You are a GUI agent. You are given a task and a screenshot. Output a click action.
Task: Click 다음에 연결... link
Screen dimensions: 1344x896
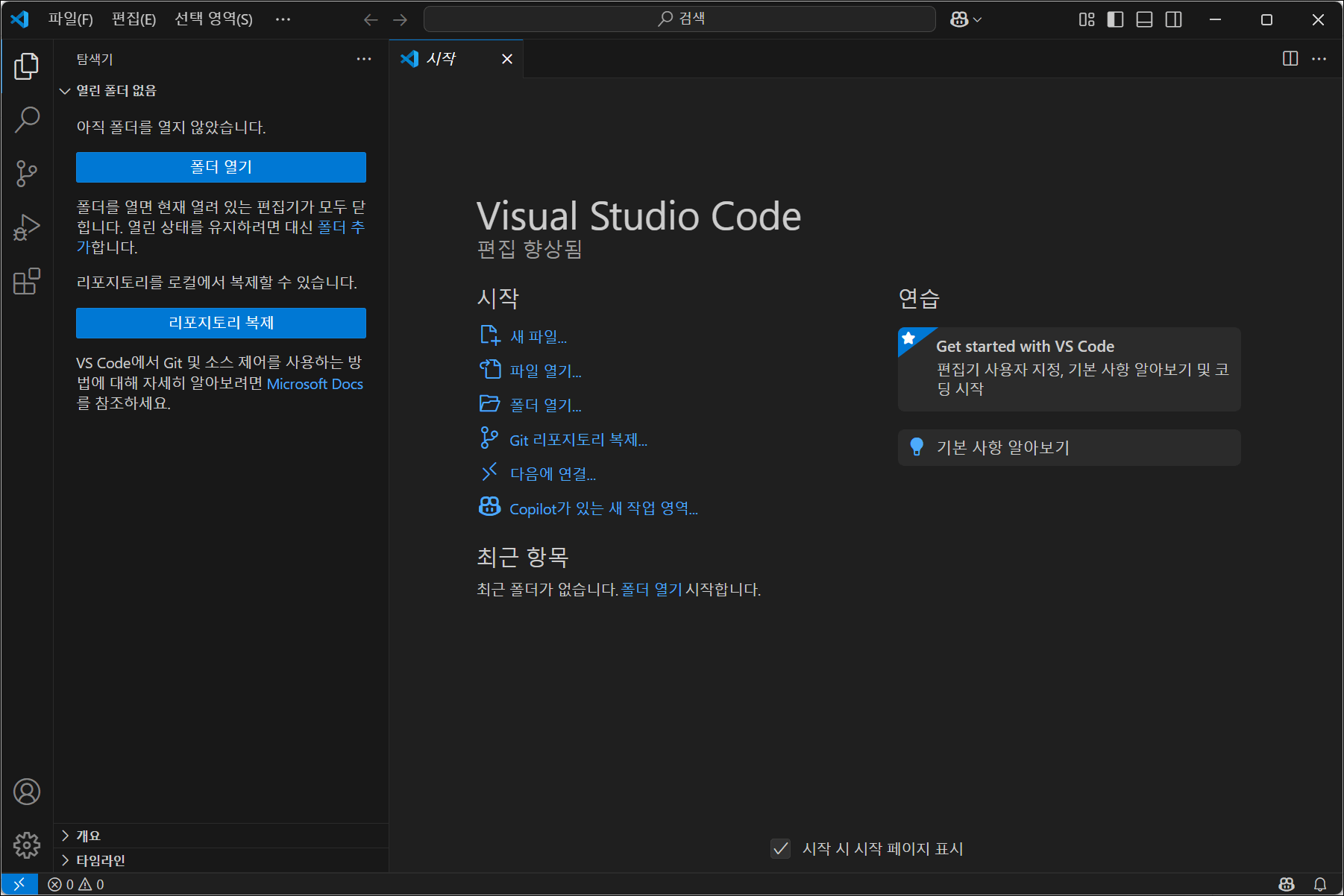(538, 474)
